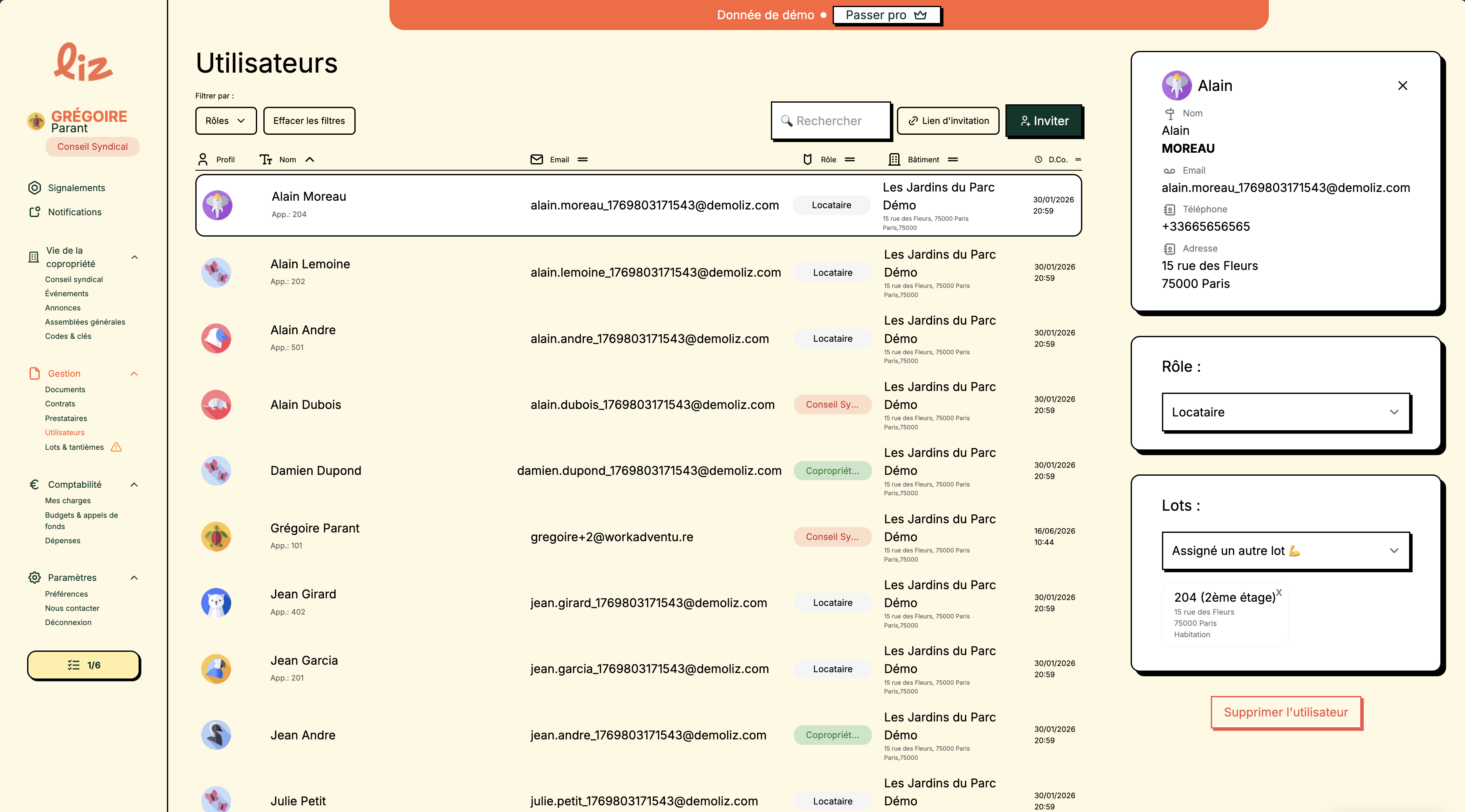Image resolution: width=1465 pixels, height=812 pixels.
Task: Sort by Email column sort icon
Action: pyautogui.click(x=582, y=160)
